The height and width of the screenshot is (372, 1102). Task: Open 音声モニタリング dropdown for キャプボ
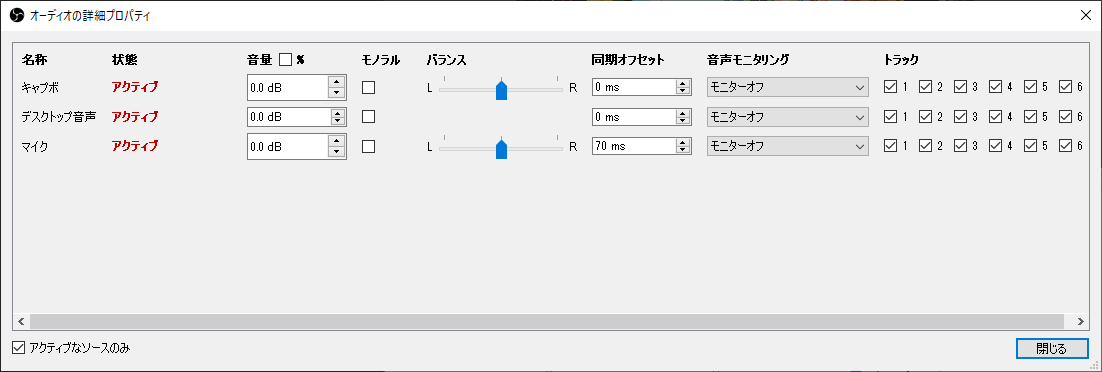(788, 88)
